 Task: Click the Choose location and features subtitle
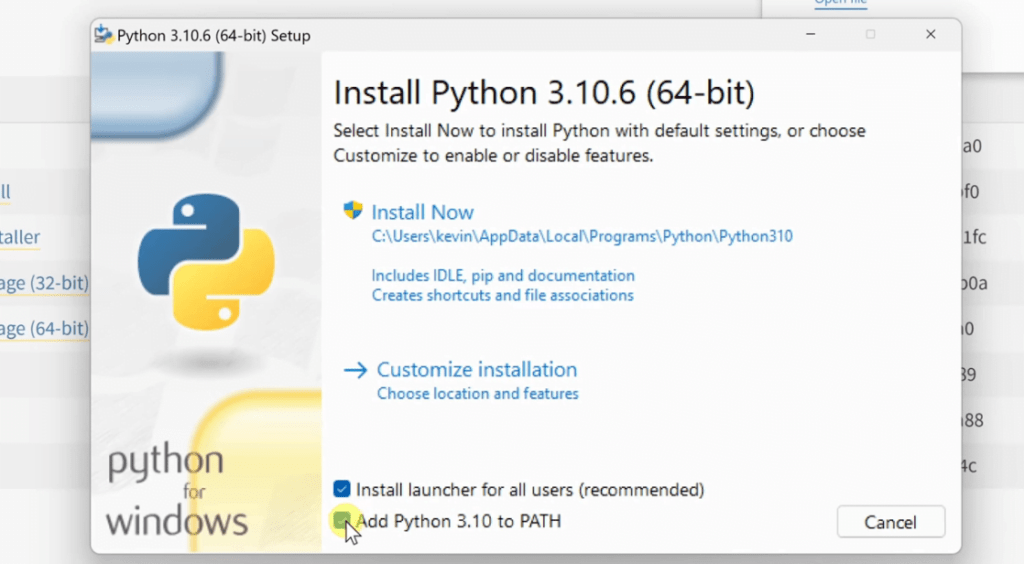477,394
